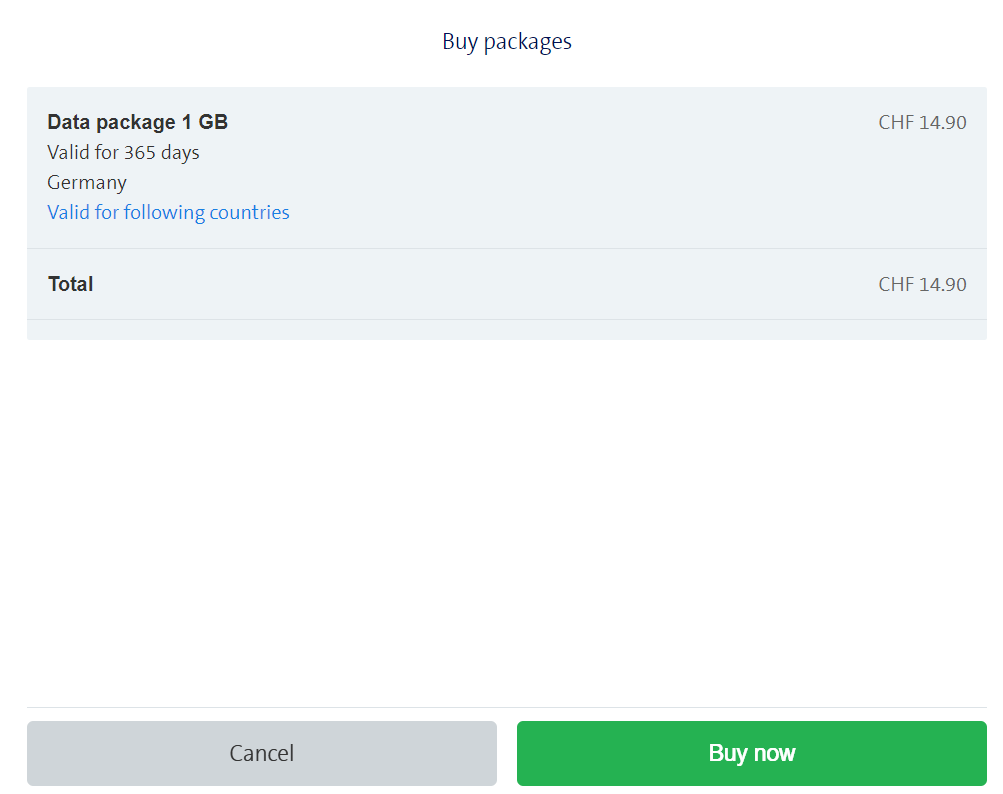Viewport: 1003px width, 794px height.
Task: Click the Valid for 365 days text
Action: 123,152
